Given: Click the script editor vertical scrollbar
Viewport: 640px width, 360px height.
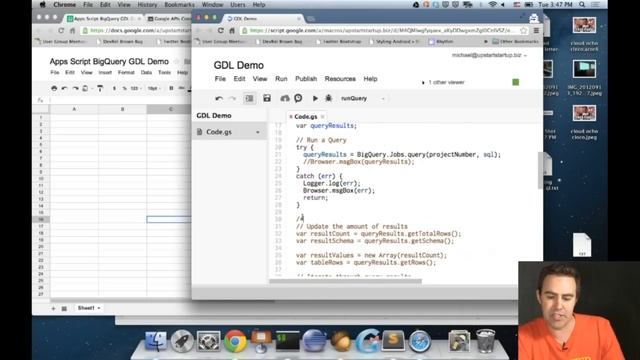Looking at the screenshot, I should (540, 170).
